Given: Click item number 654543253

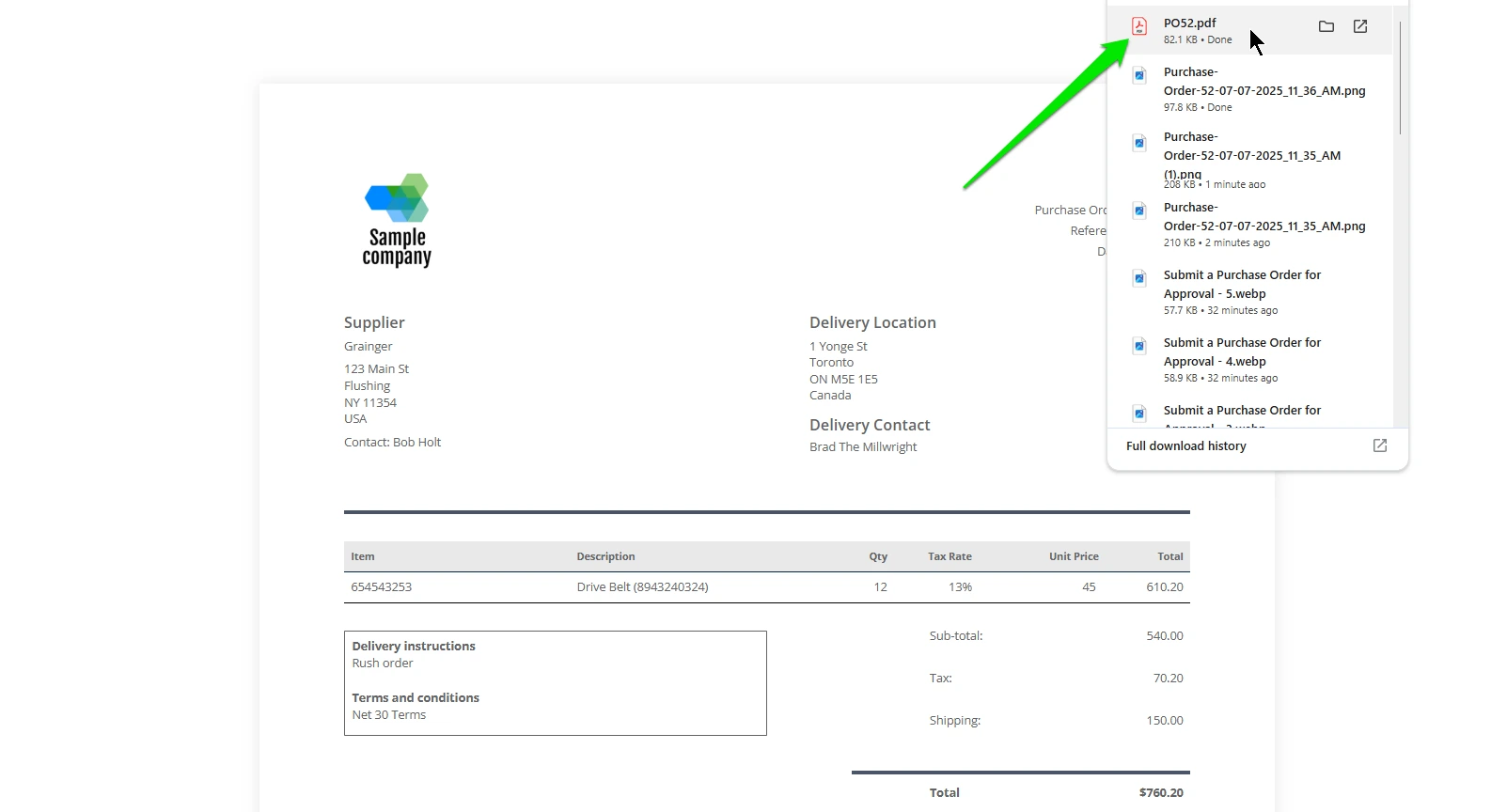Looking at the screenshot, I should point(381,586).
